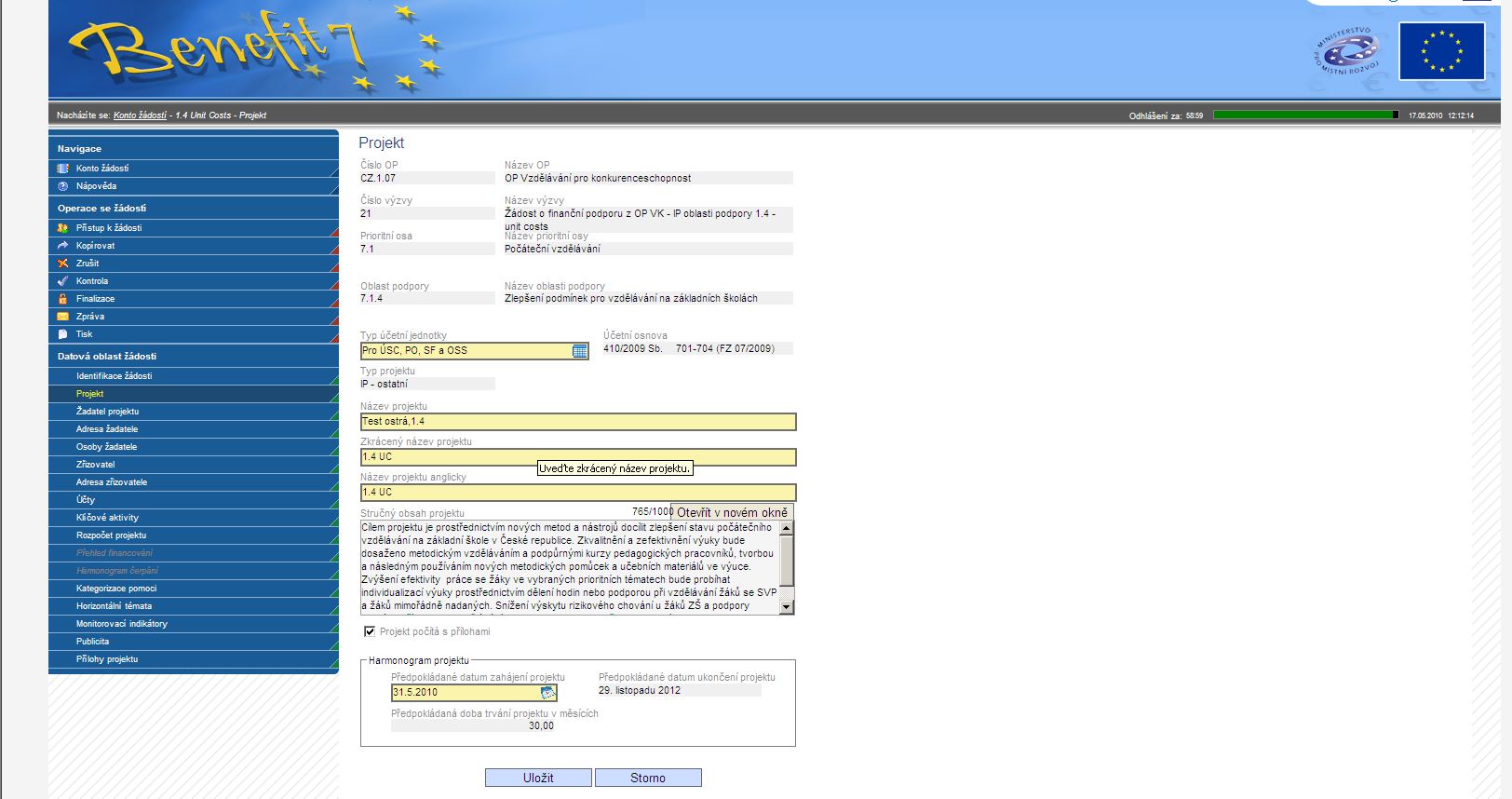Follow the Konto žádostí breadcrumb link

tap(140, 115)
